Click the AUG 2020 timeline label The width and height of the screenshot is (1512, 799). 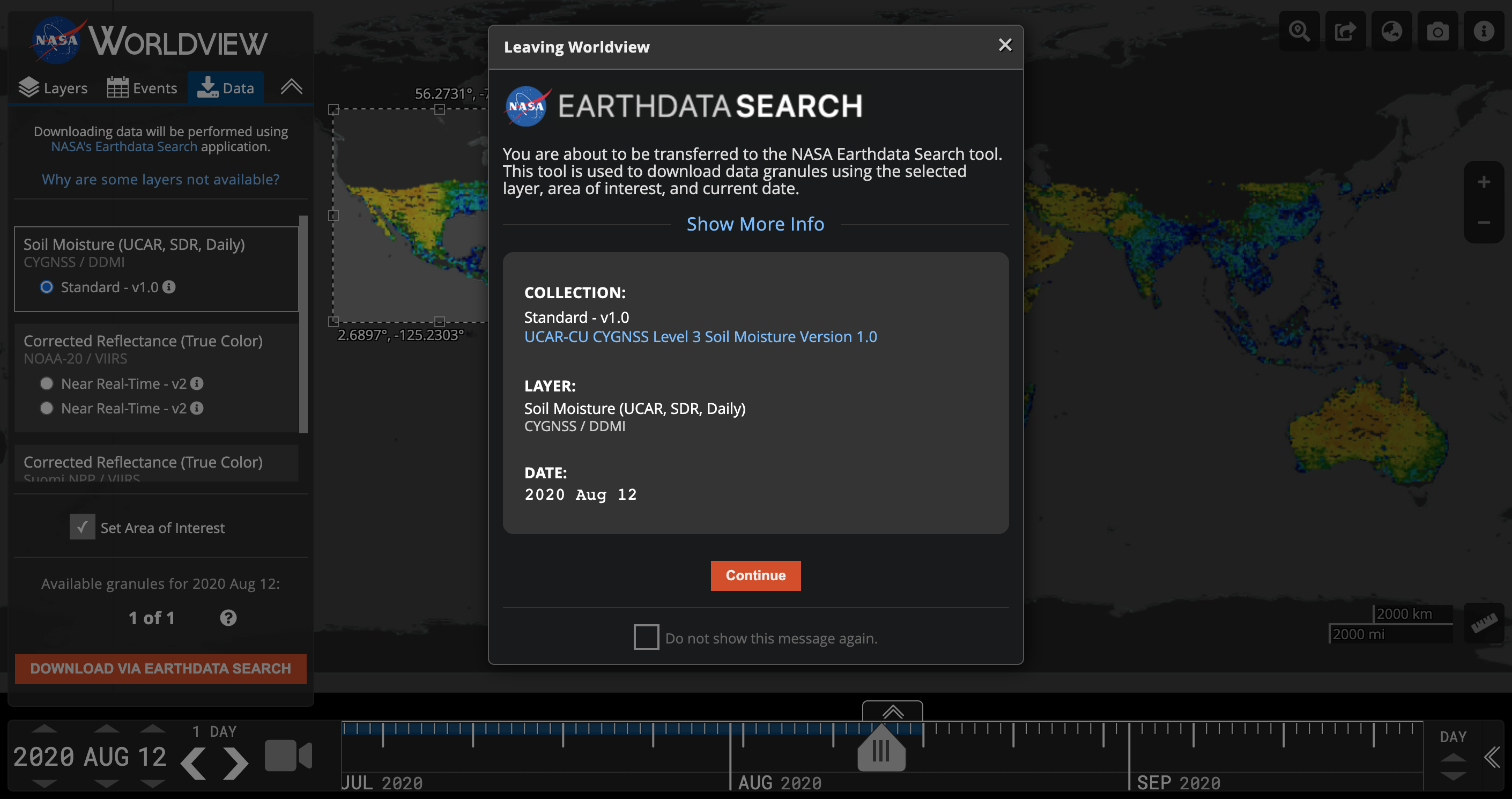(780, 782)
